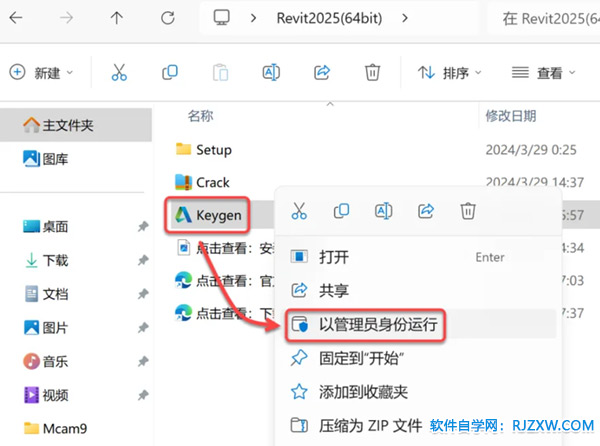Sort by 修改日期 column header
The image size is (600, 446).
pyautogui.click(x=511, y=116)
